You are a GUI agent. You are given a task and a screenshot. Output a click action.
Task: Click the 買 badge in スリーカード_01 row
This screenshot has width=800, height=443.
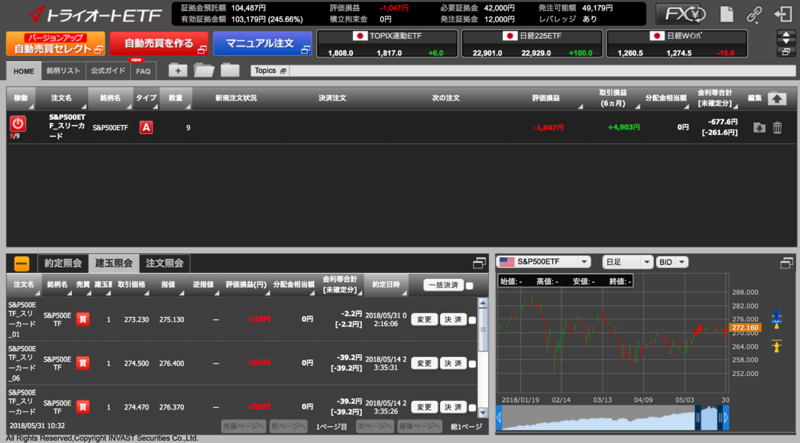click(83, 319)
